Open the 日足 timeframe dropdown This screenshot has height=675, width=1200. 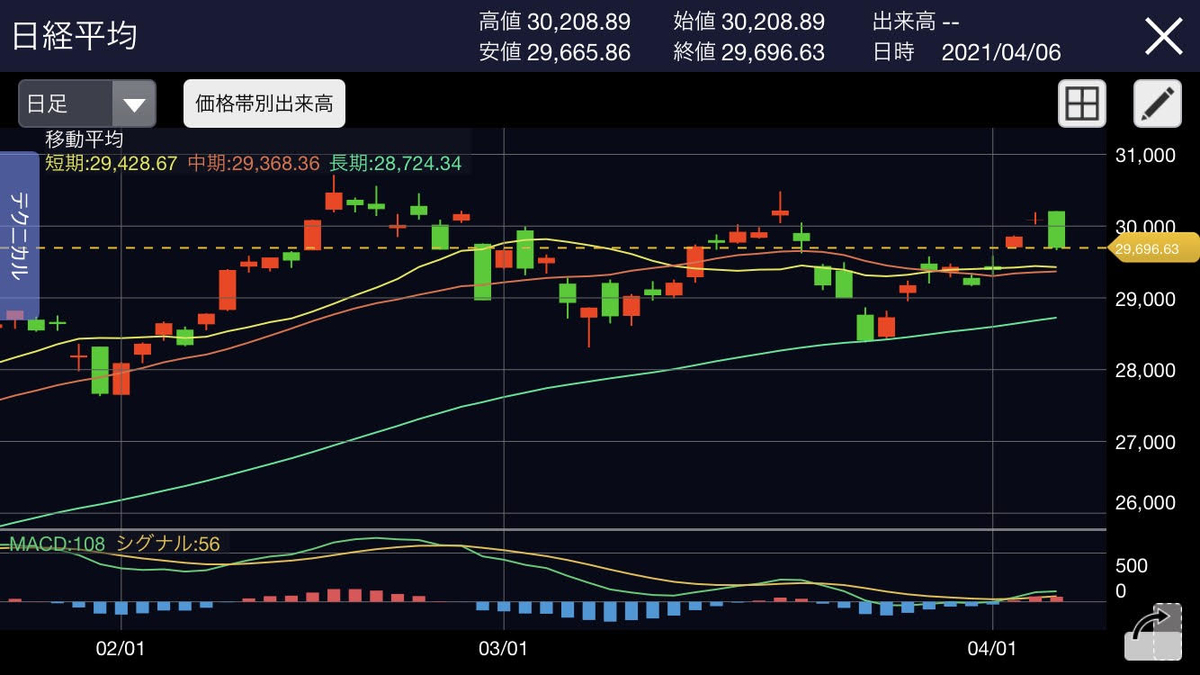[87, 104]
